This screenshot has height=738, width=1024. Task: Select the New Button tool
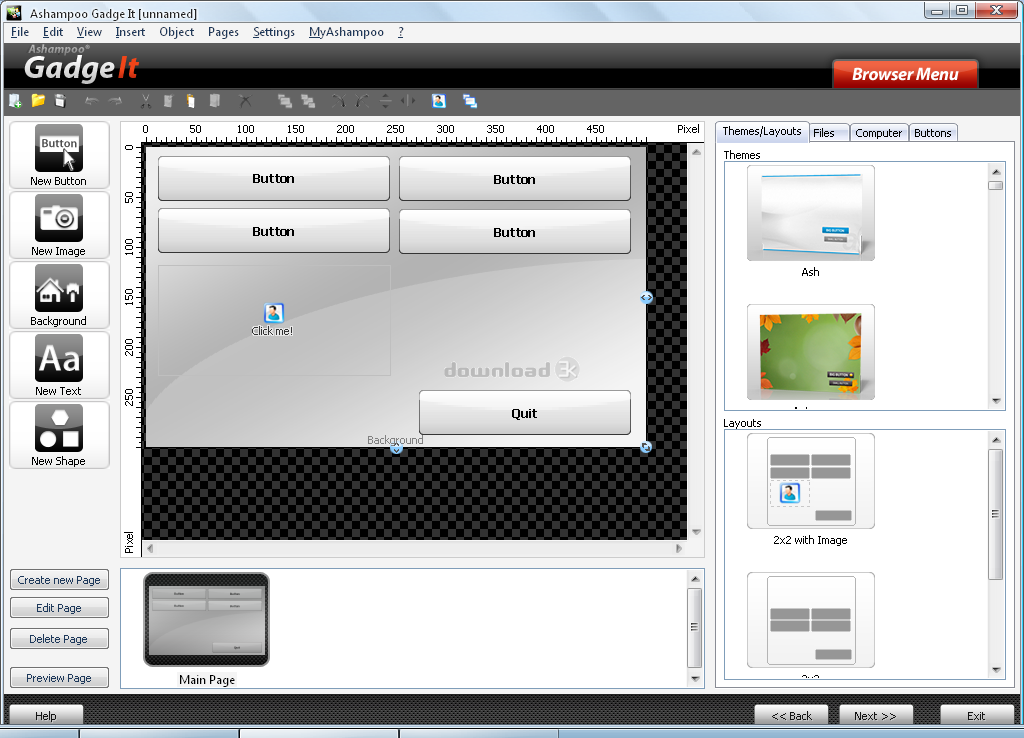(59, 155)
